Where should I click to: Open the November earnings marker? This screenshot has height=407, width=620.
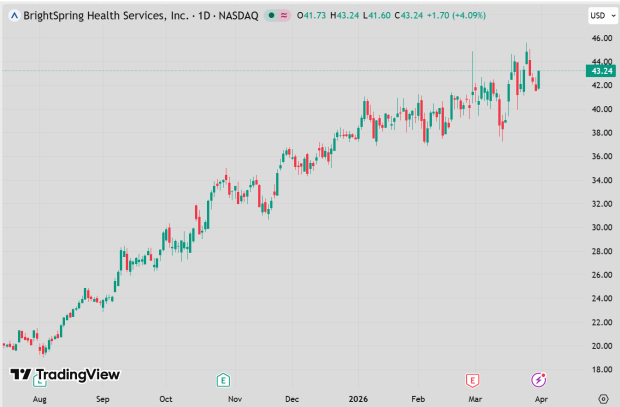[x=224, y=379]
